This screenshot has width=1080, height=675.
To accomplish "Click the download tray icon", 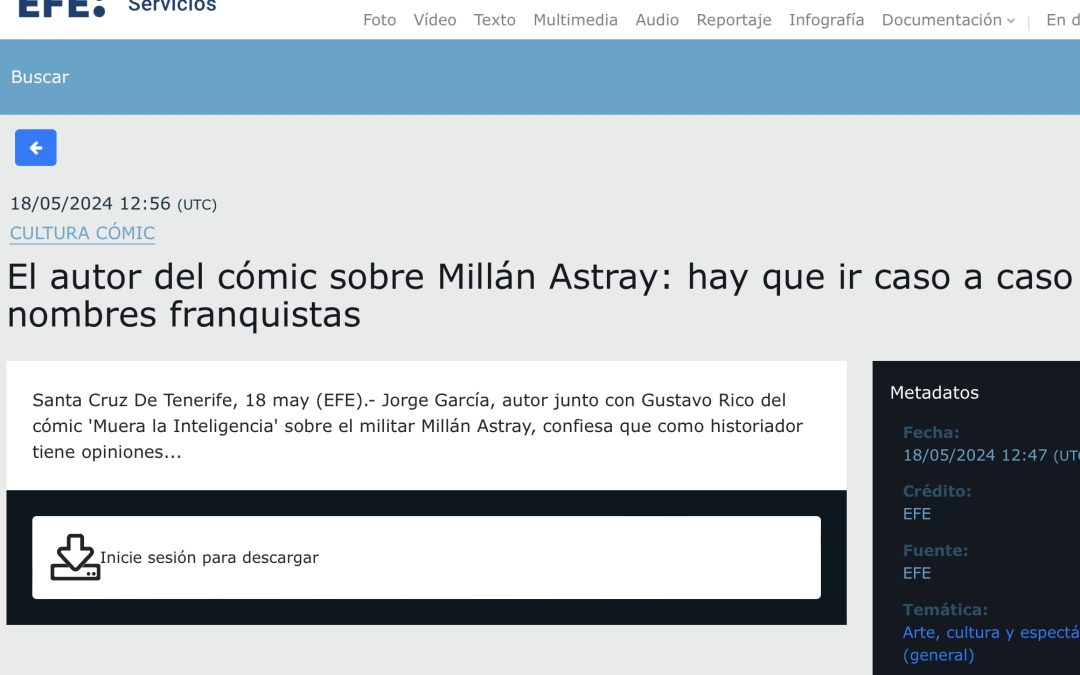I will click(x=75, y=557).
